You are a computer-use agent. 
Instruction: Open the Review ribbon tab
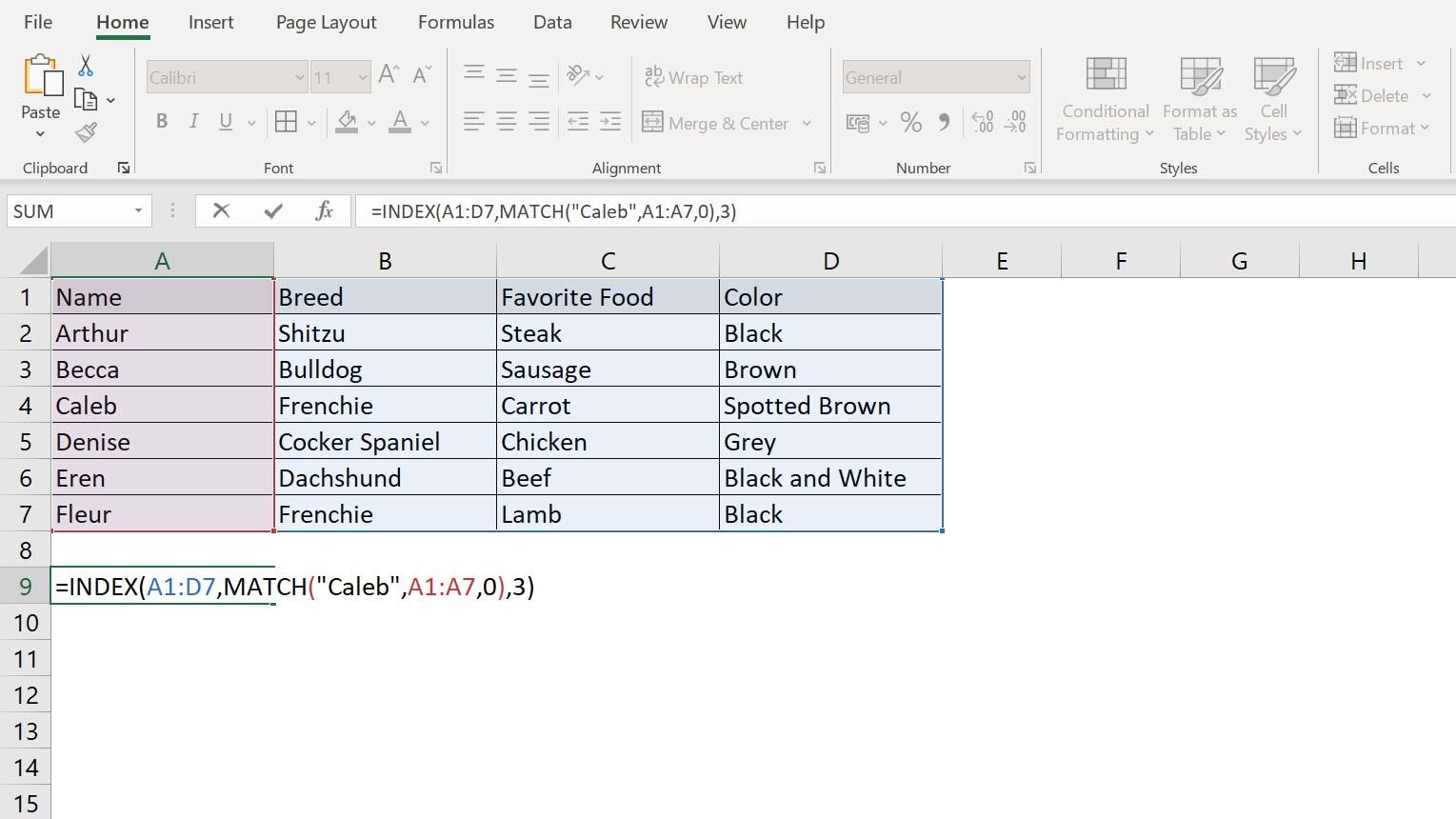[638, 22]
